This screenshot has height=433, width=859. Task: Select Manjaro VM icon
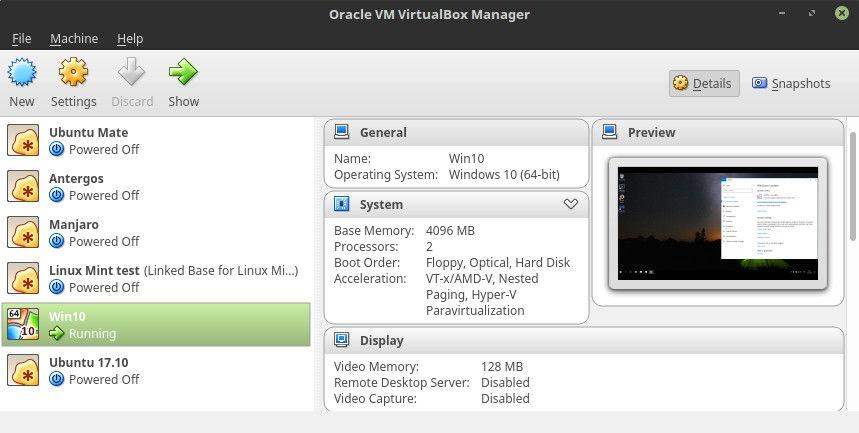point(23,232)
